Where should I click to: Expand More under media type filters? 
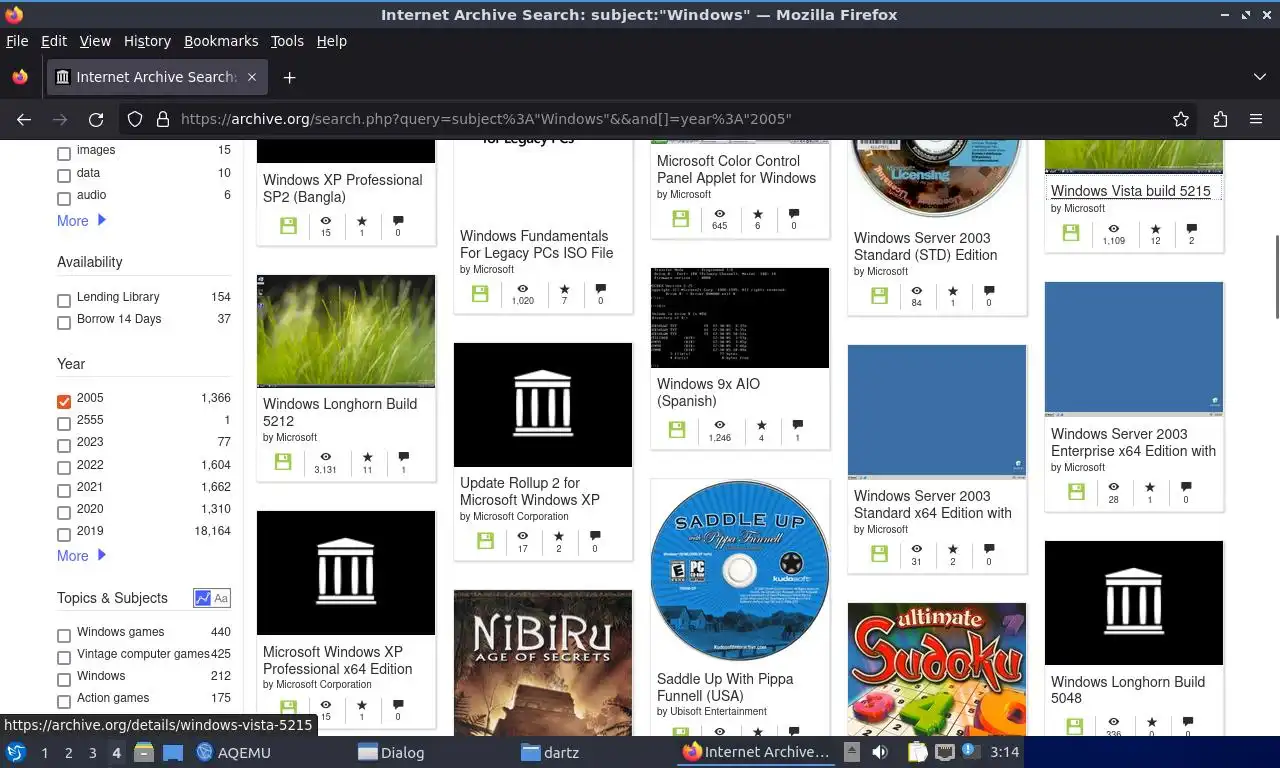81,221
